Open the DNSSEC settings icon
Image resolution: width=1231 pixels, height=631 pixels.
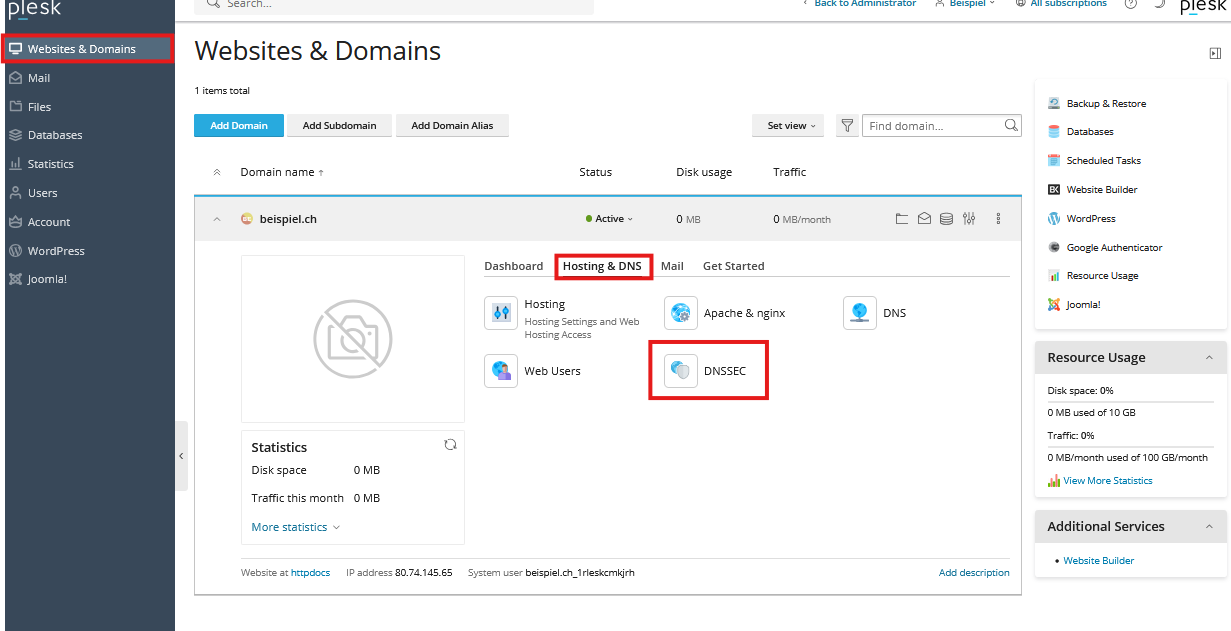point(681,371)
